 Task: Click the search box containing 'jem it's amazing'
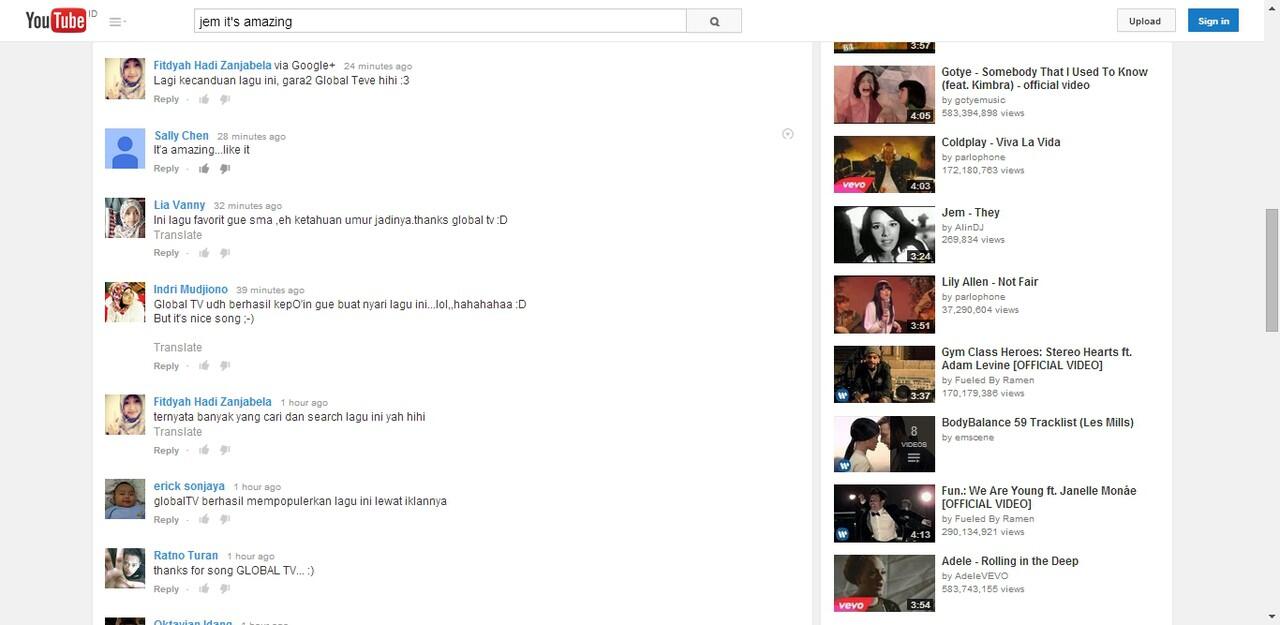pyautogui.click(x=440, y=21)
